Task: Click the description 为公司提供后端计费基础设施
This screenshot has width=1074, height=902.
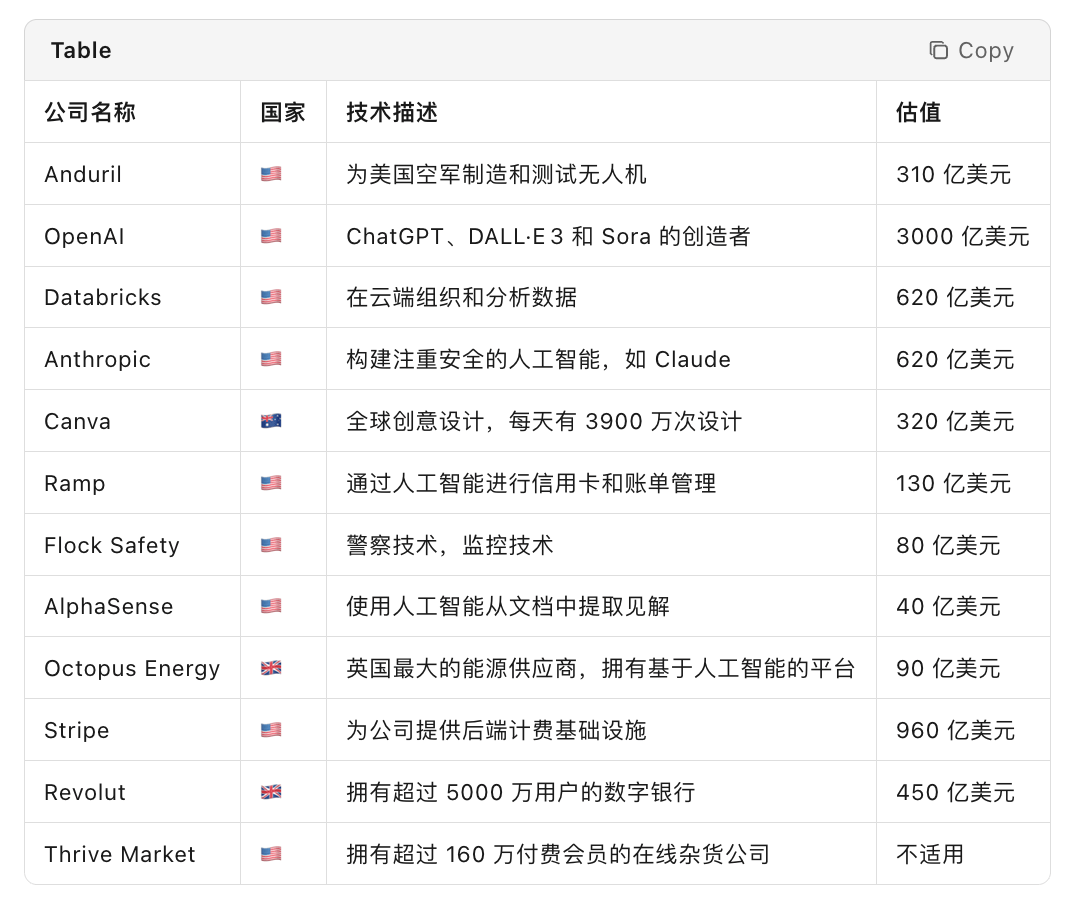Action: pyautogui.click(x=496, y=730)
